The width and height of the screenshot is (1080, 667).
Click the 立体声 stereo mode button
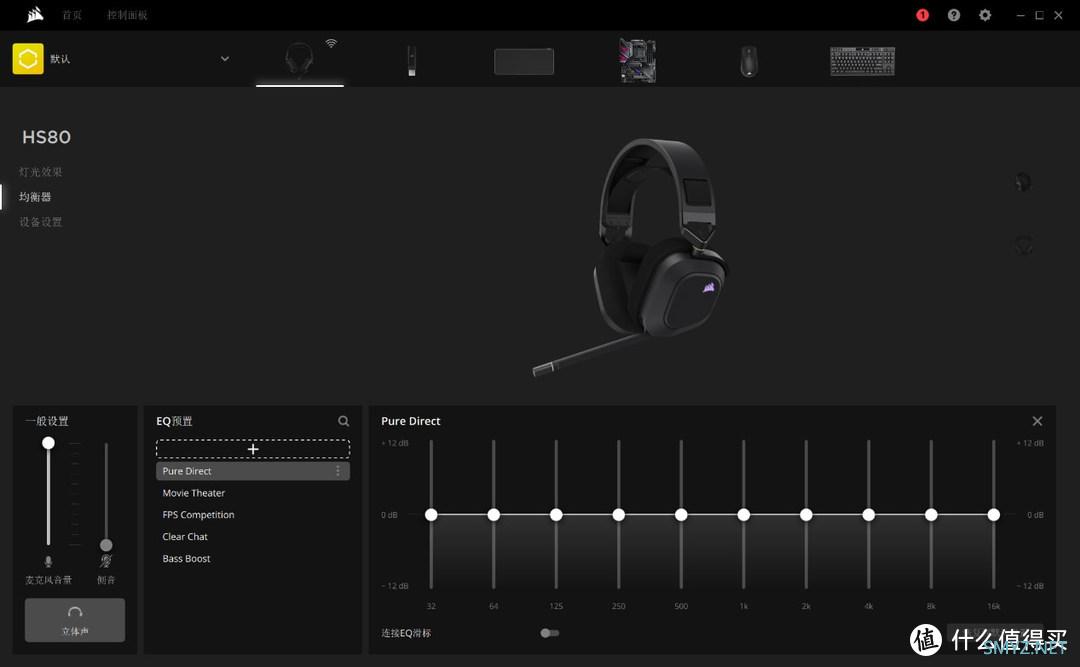pos(75,620)
